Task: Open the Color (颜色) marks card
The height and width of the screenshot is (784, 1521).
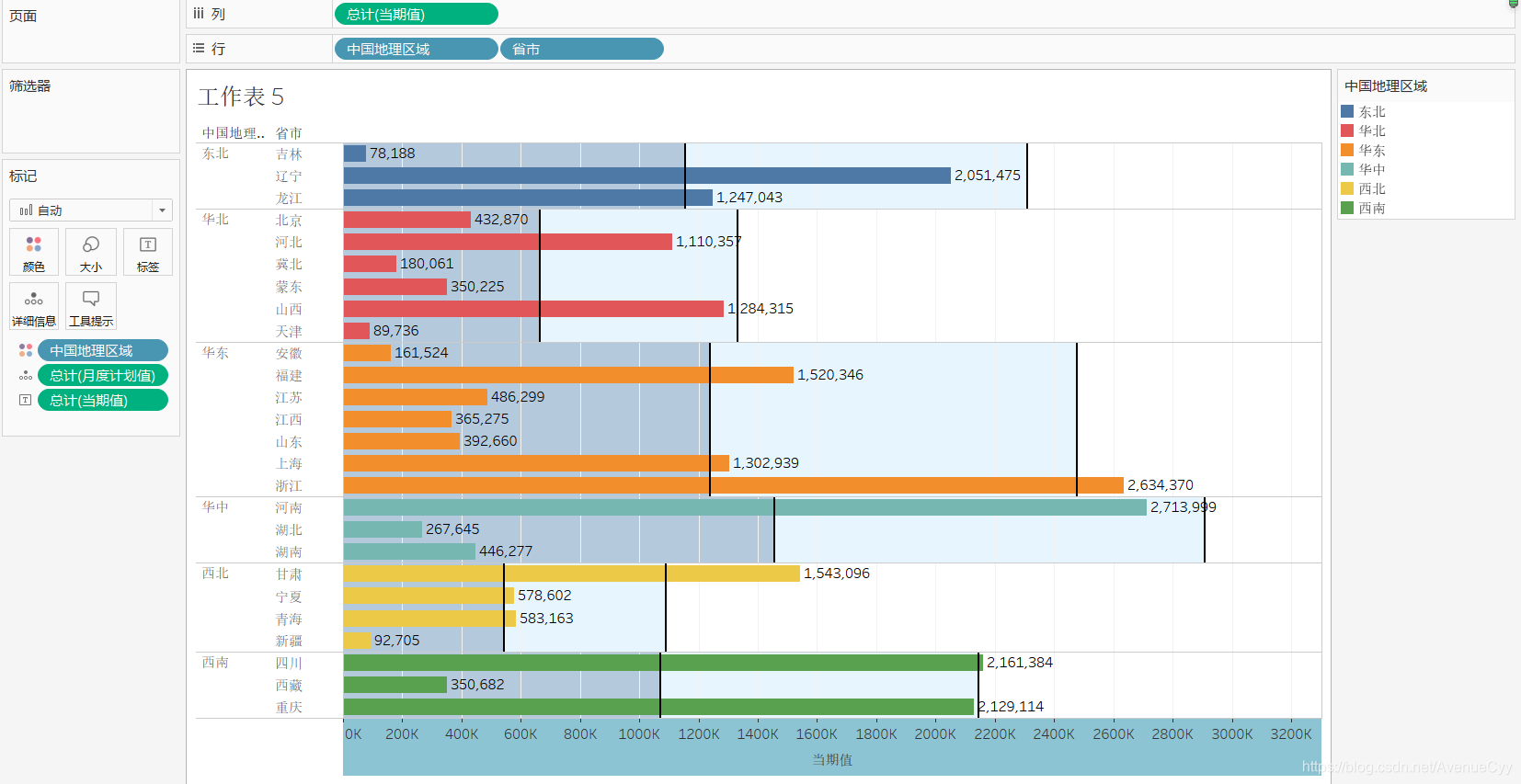Action: (34, 252)
